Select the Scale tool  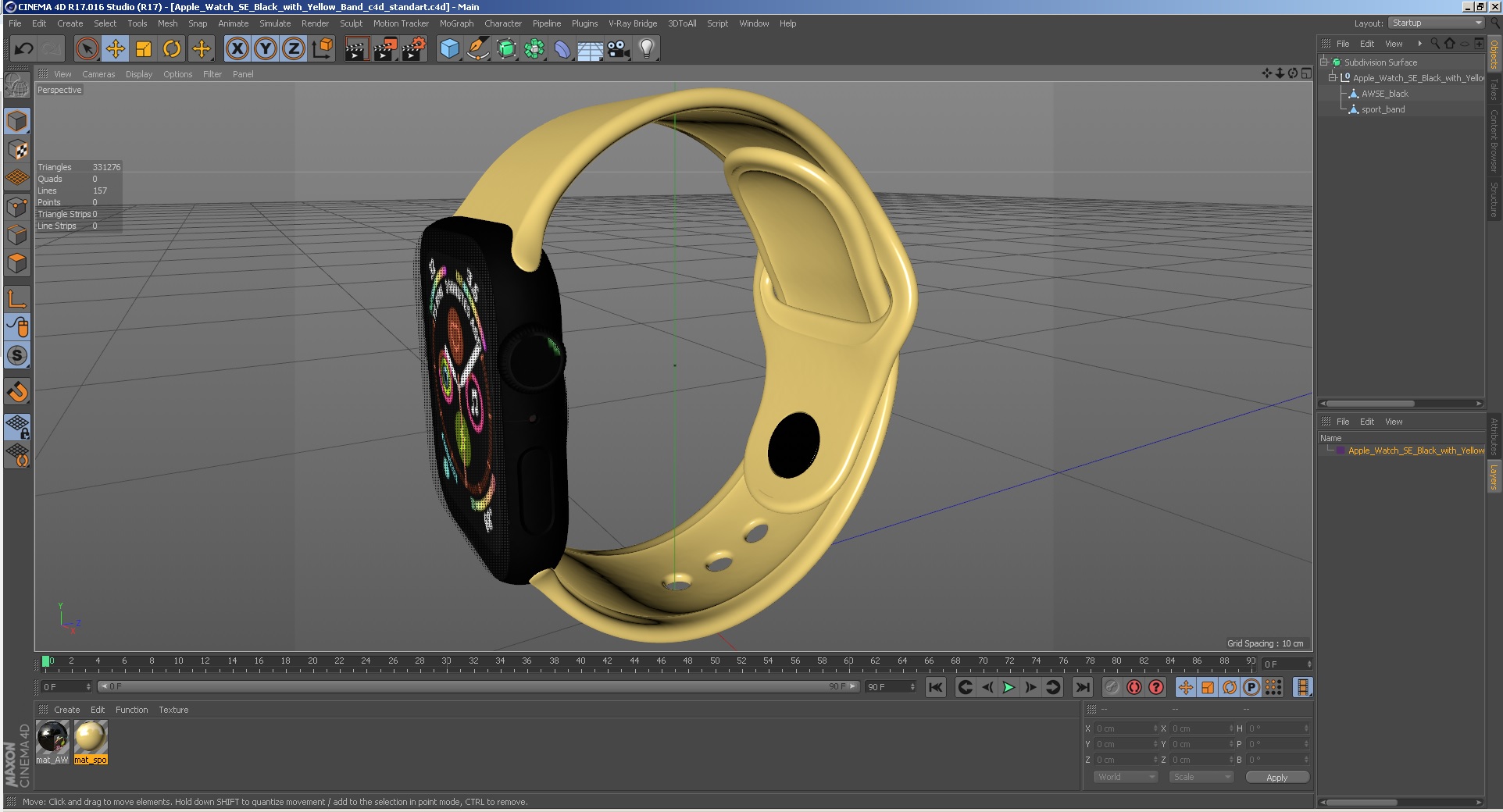pos(144,49)
